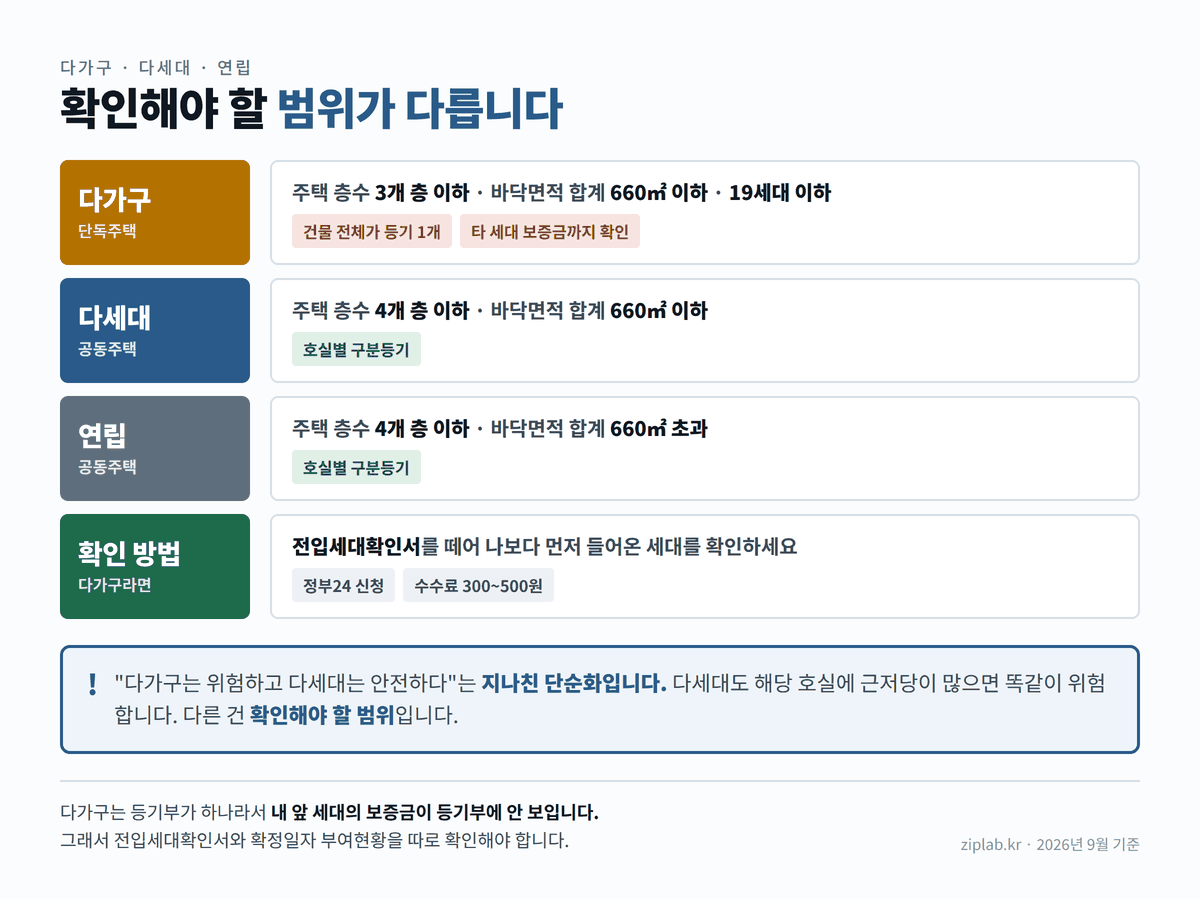Screen dimensions: 1200x899
Task: Click the '정부24 신청' tag
Action: (x=344, y=585)
